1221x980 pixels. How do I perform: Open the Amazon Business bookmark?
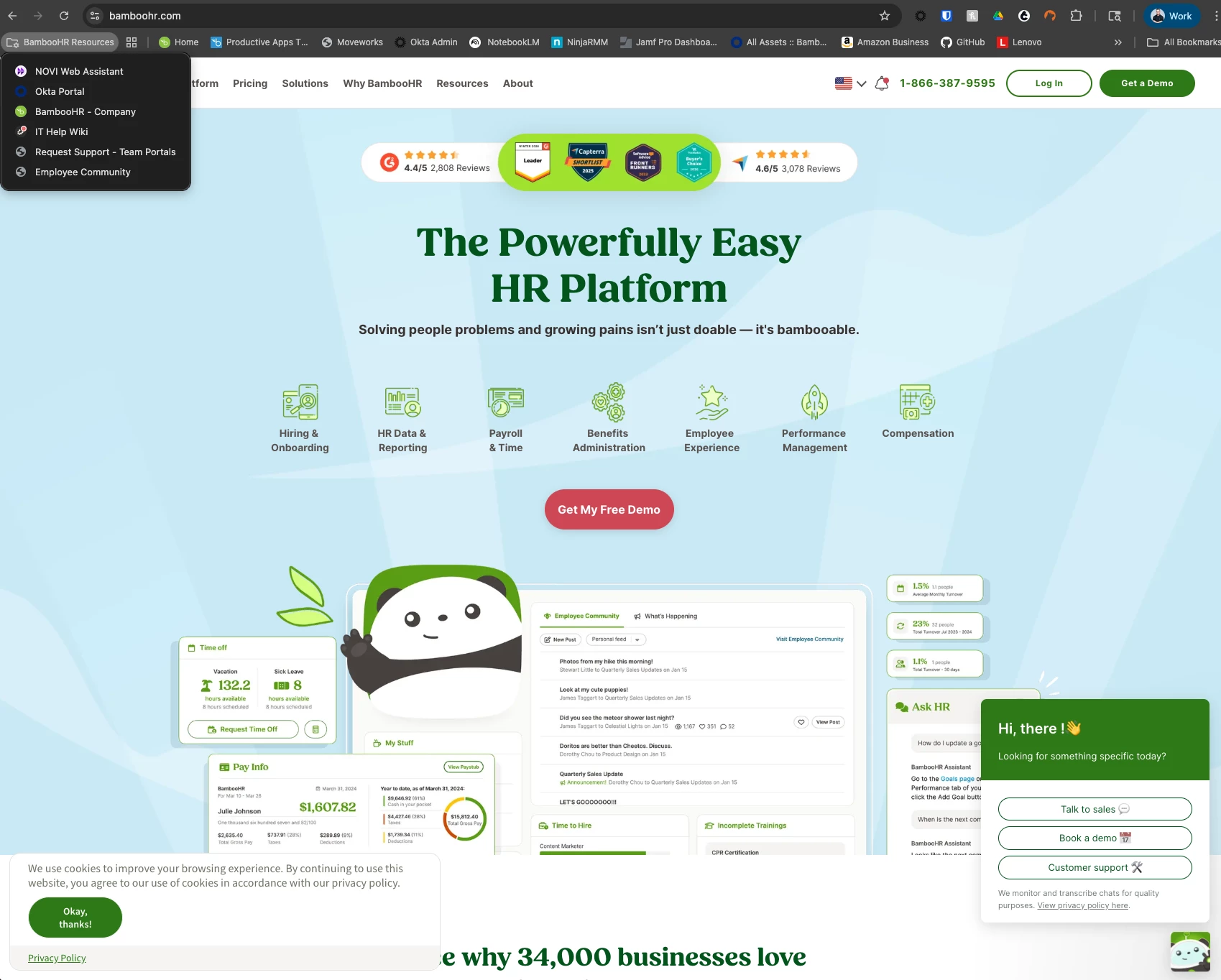click(885, 42)
